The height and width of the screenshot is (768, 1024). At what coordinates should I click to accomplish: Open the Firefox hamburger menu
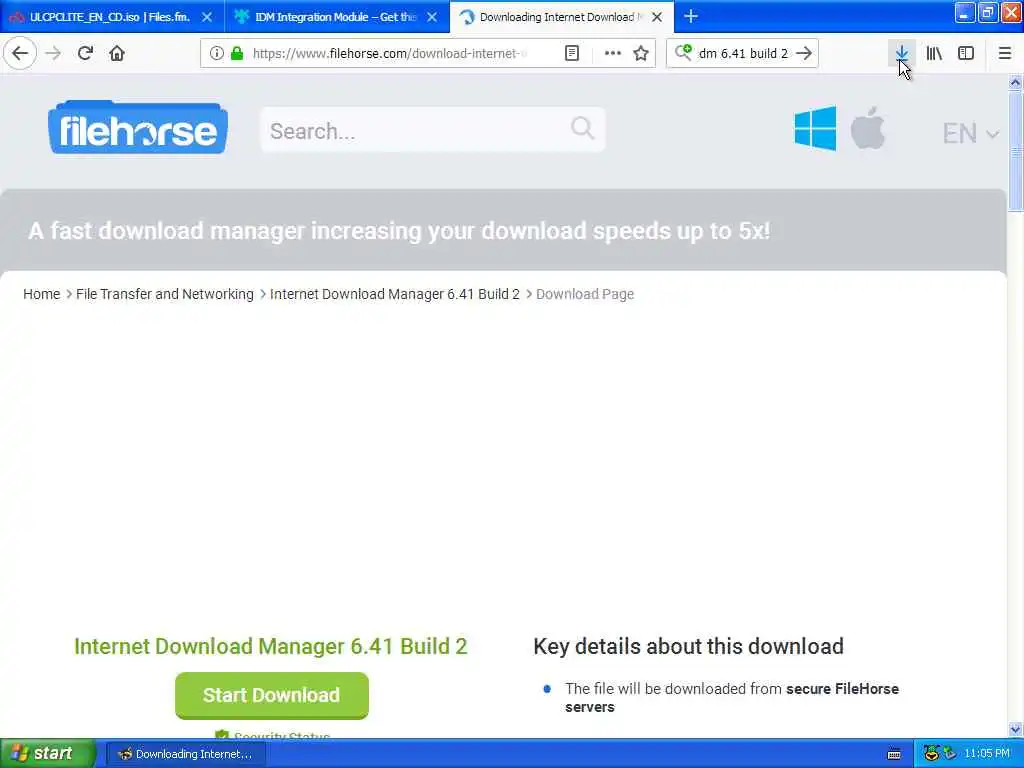(1004, 53)
